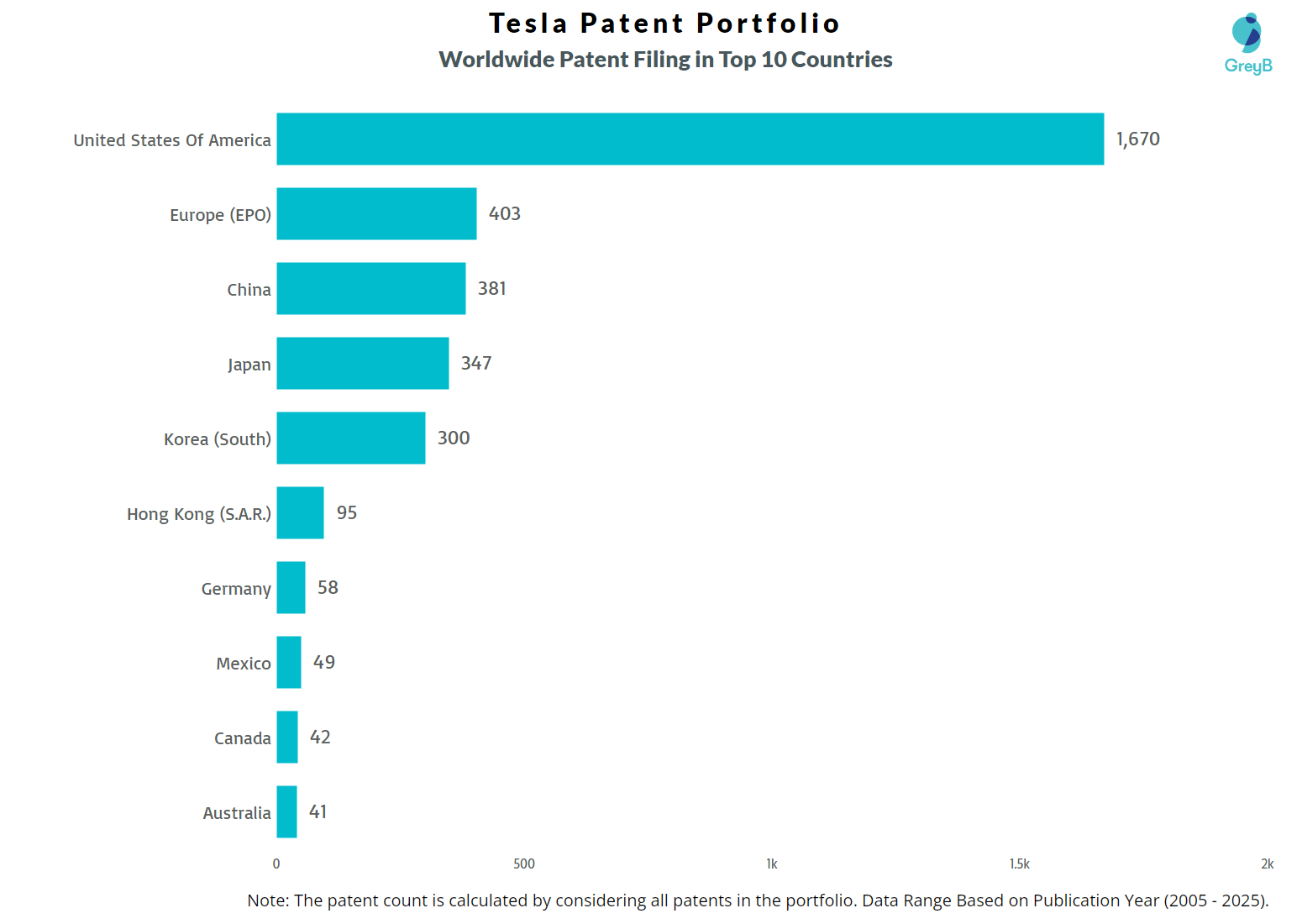Click the Tesla Patent Portfolio title
The height and width of the screenshot is (924, 1302).
(x=664, y=24)
